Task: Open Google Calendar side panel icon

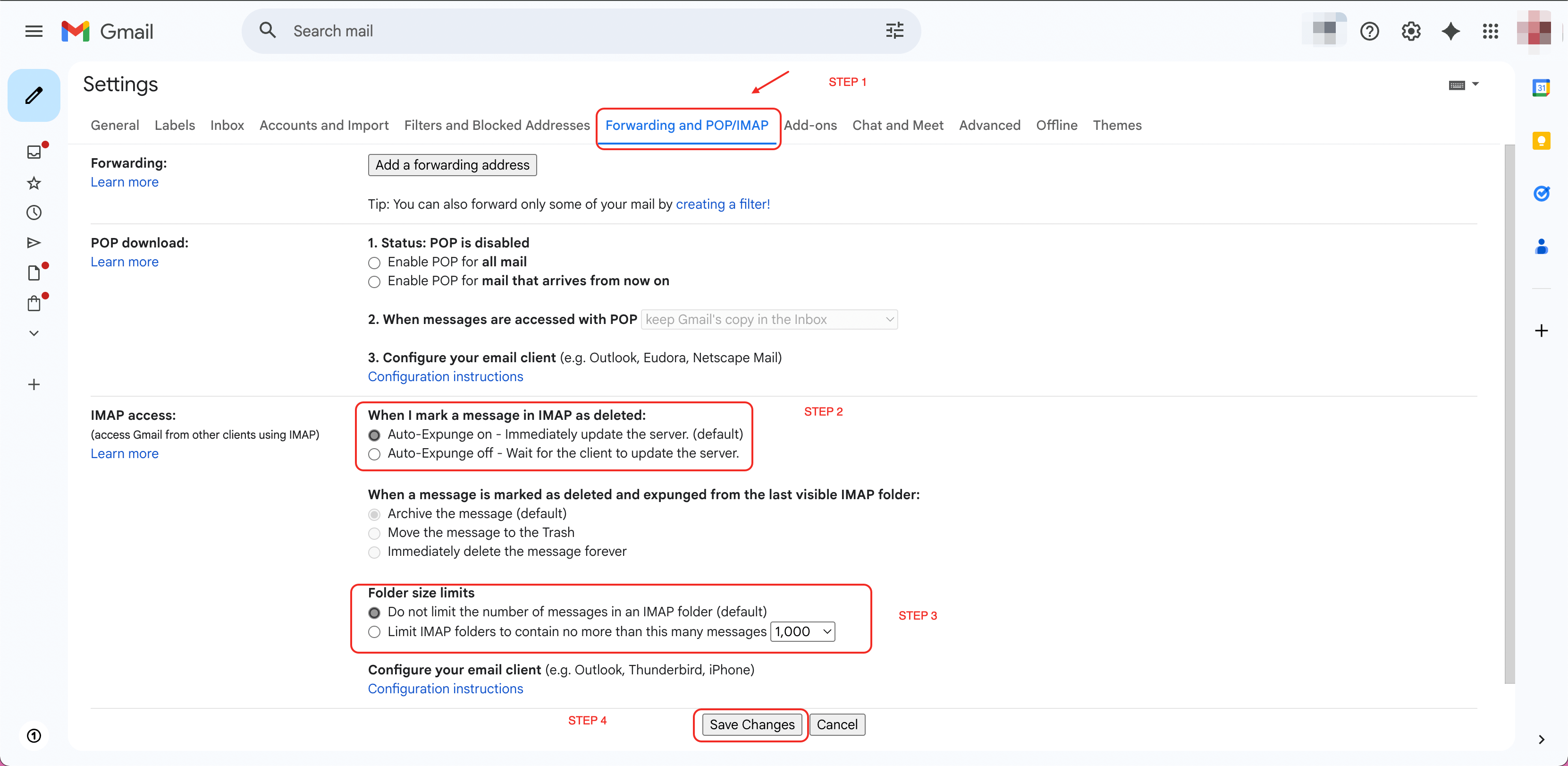Action: [x=1541, y=88]
